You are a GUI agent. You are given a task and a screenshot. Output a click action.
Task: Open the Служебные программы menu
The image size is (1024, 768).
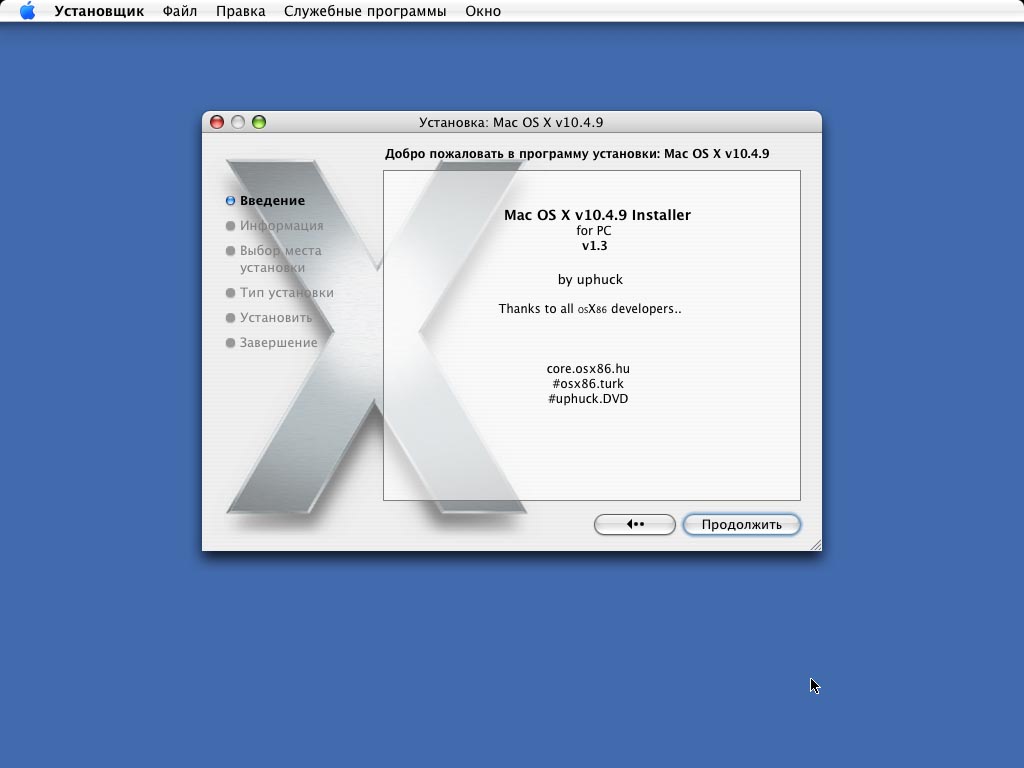[x=365, y=11]
